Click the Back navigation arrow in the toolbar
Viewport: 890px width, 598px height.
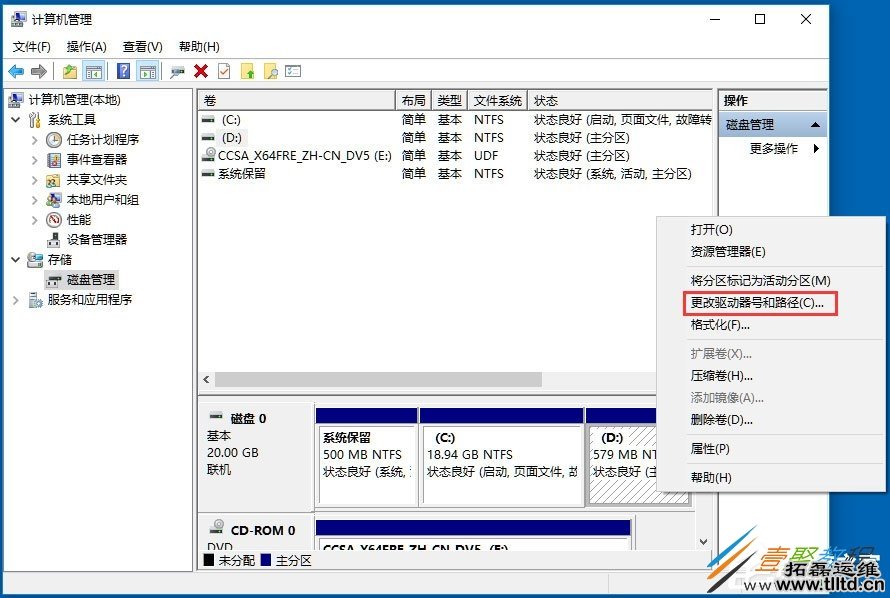(16, 71)
